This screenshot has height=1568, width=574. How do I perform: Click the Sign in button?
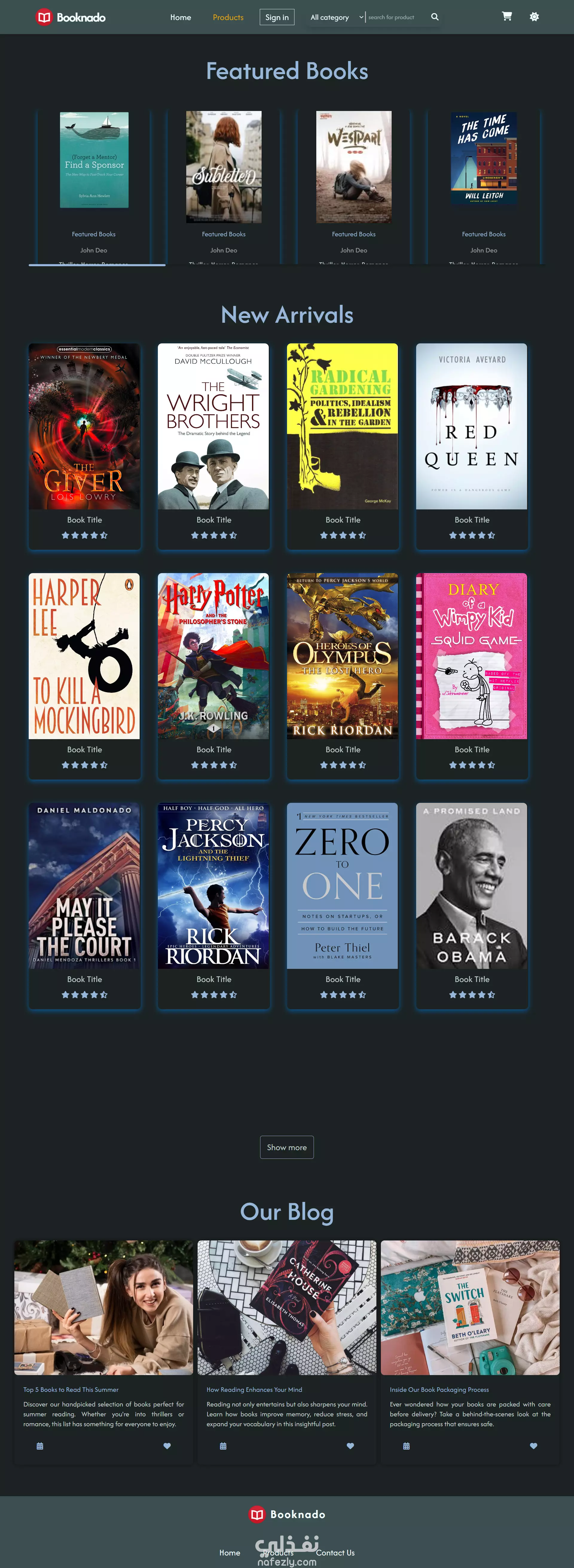pyautogui.click(x=277, y=17)
